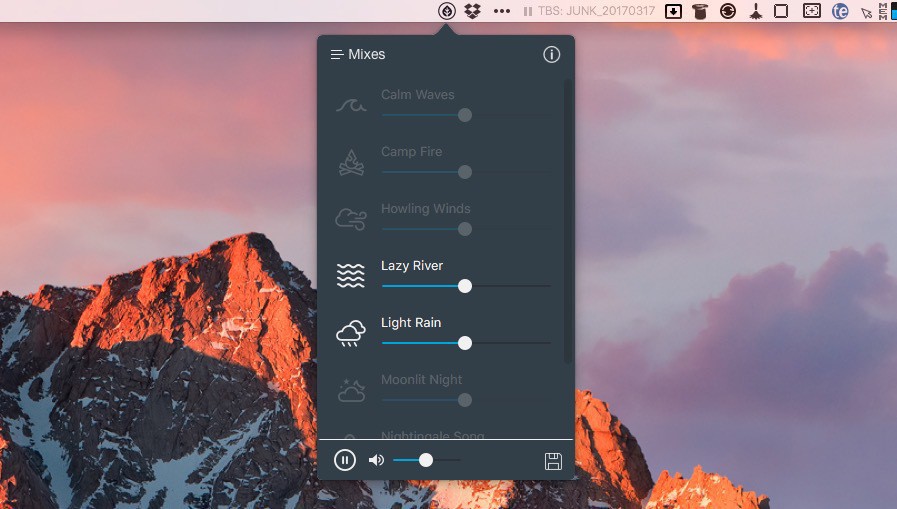Viewport: 897px width, 509px height.
Task: Click the round arrow-circle menu bar icon
Action: pos(728,11)
